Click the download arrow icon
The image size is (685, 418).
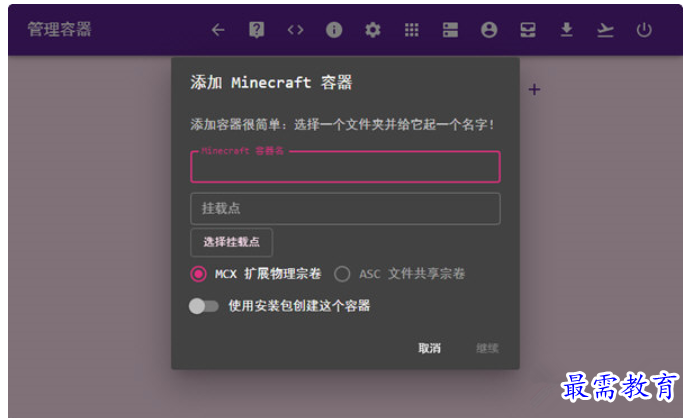[567, 30]
